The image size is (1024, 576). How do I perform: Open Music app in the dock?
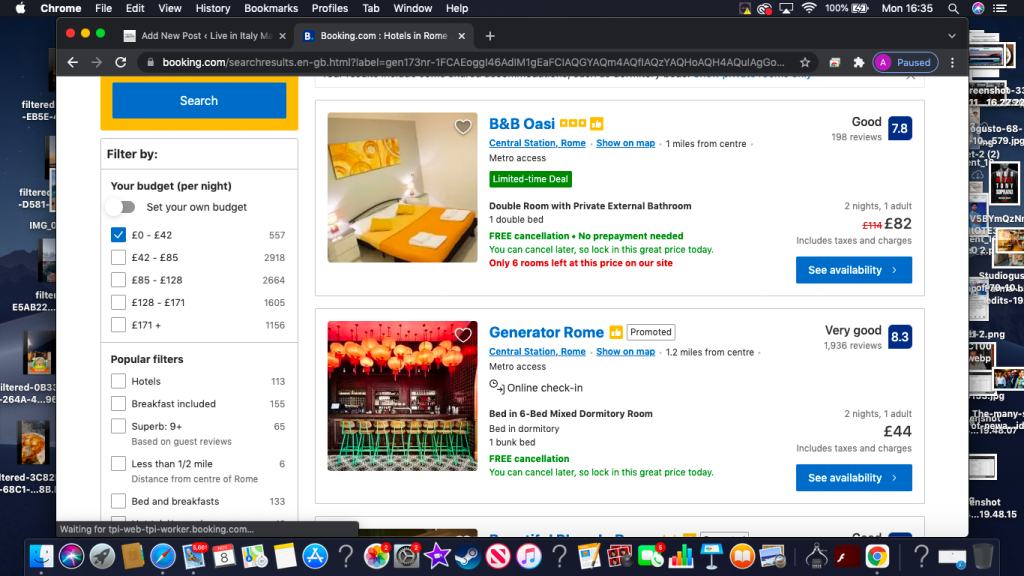tap(528, 556)
